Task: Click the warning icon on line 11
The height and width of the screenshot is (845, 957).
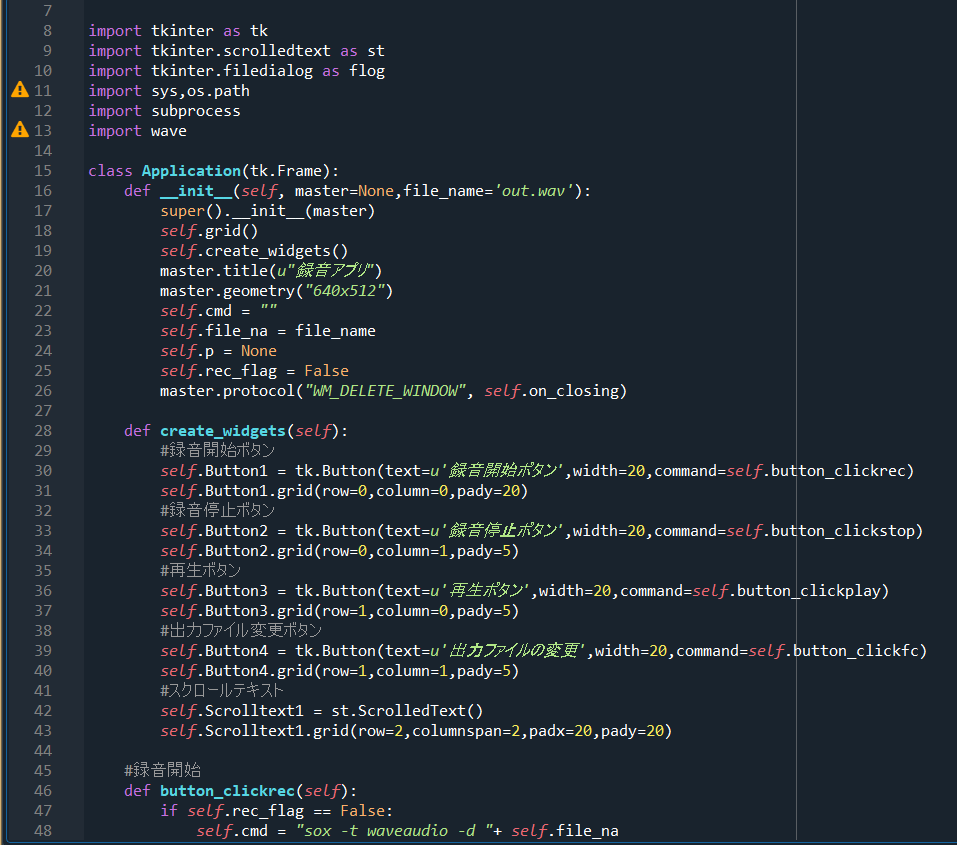Action: click(x=20, y=90)
